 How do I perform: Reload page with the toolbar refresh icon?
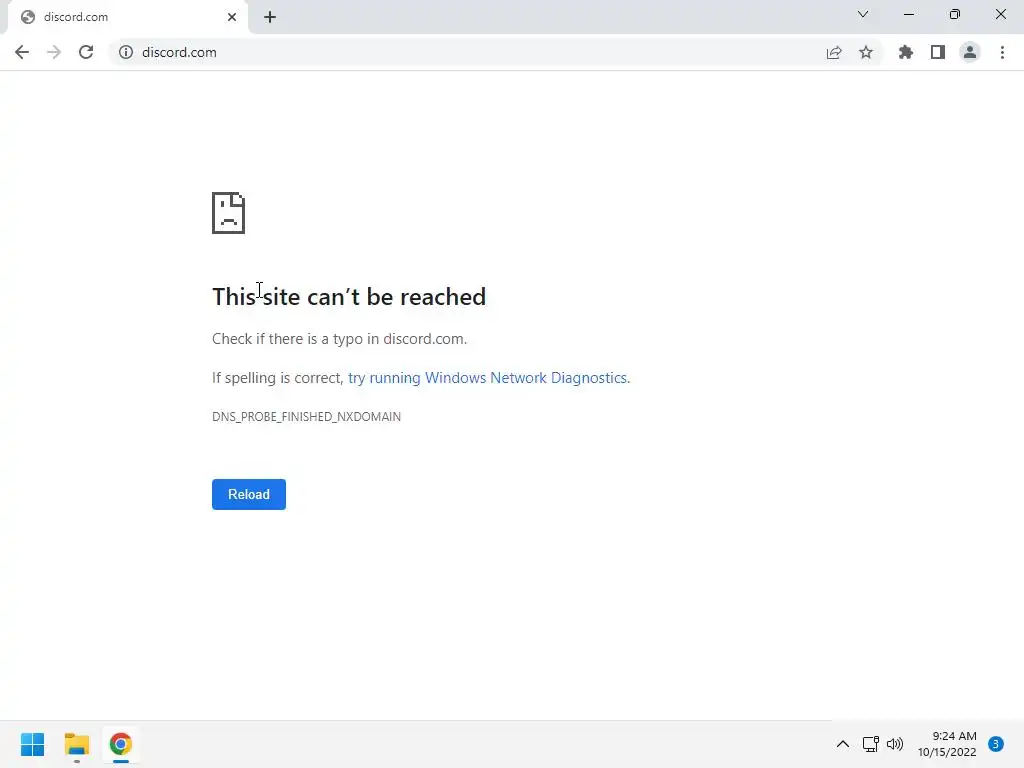tap(86, 52)
